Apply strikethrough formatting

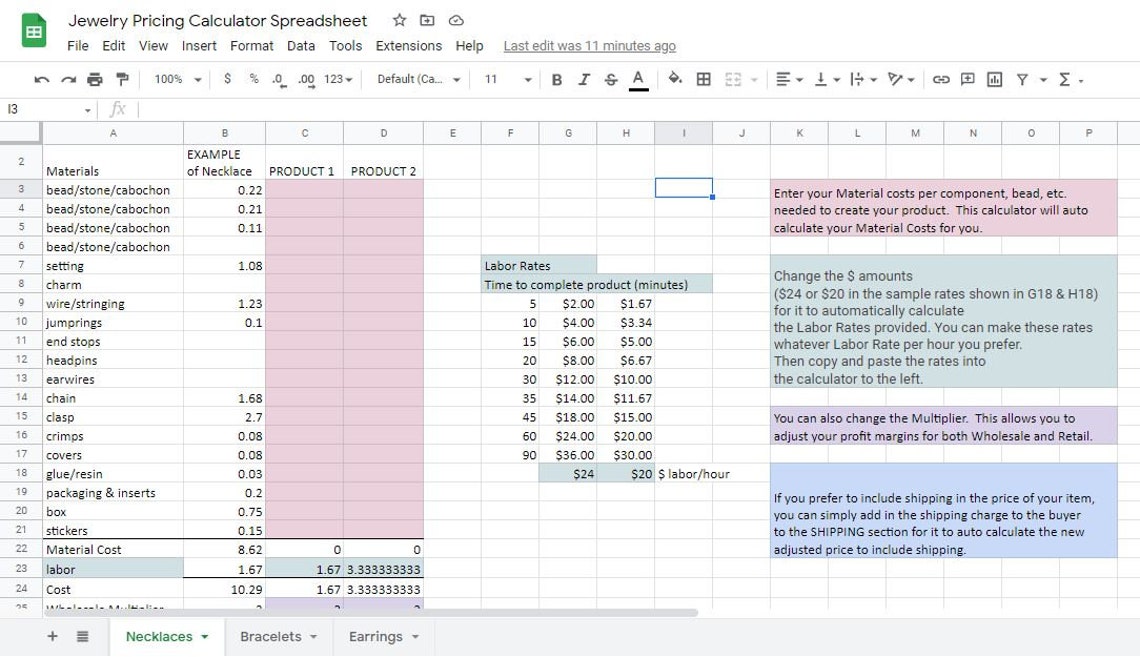[x=610, y=79]
